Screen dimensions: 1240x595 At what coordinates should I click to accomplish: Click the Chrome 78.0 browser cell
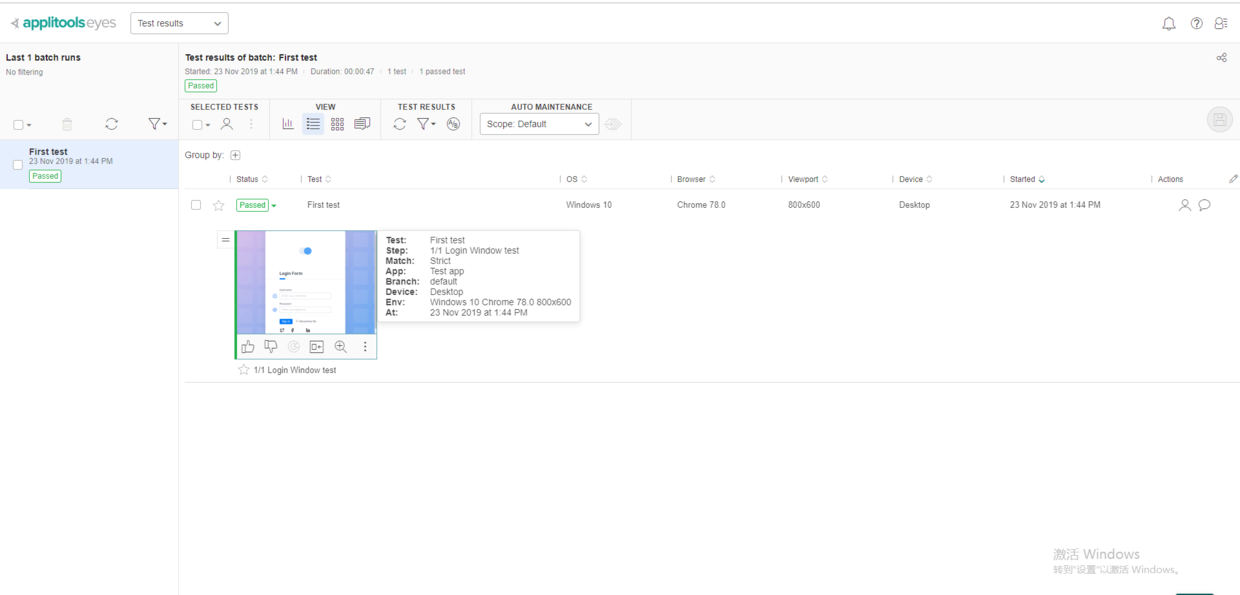[x=701, y=205]
